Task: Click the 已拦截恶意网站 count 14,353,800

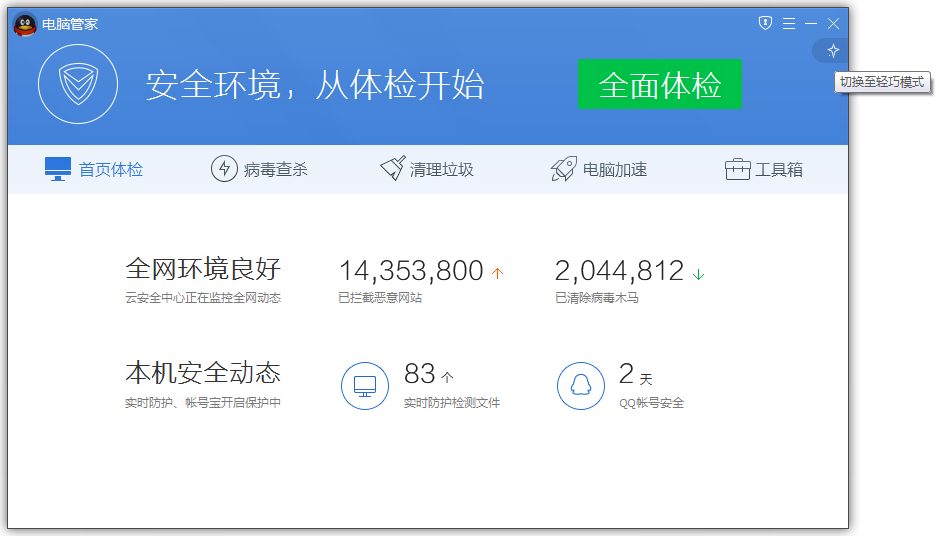Action: point(411,270)
